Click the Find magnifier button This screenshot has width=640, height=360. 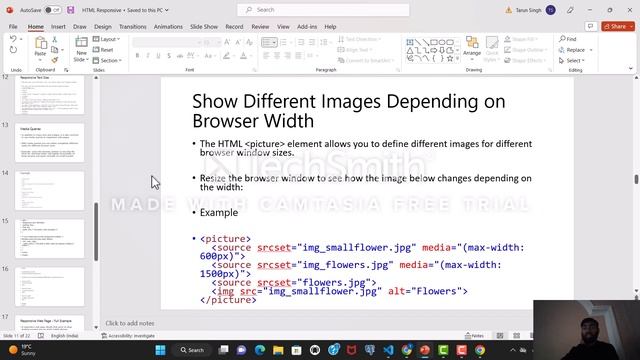click(x=568, y=39)
